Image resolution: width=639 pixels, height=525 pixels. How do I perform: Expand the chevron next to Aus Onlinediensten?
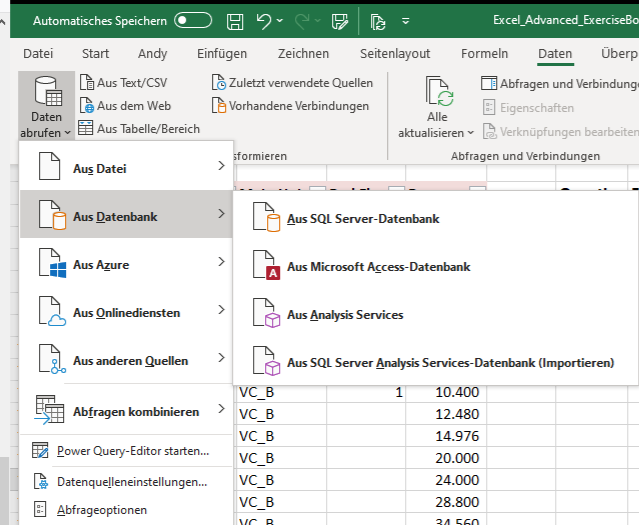(x=221, y=310)
